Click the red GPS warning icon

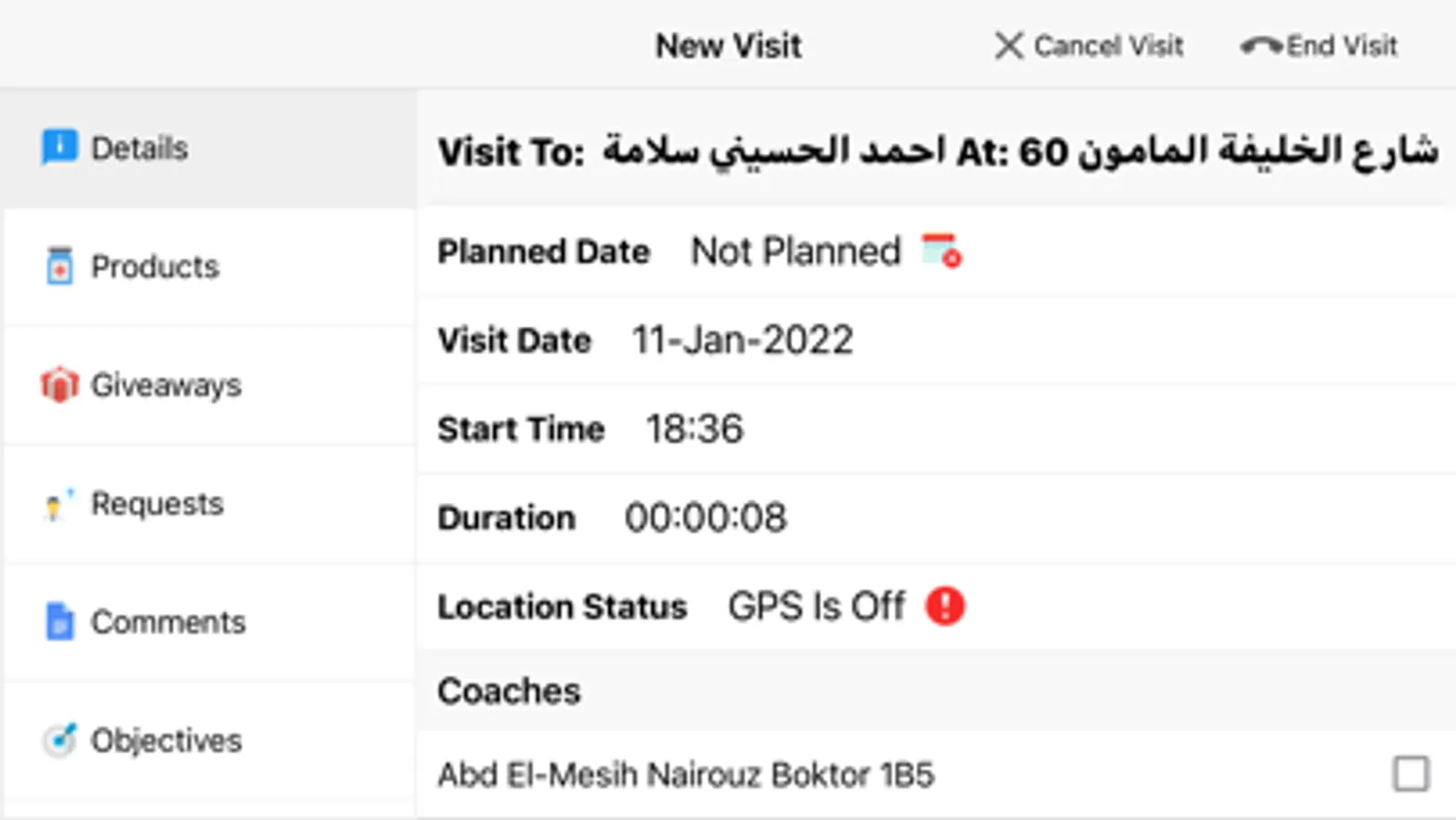(x=945, y=606)
